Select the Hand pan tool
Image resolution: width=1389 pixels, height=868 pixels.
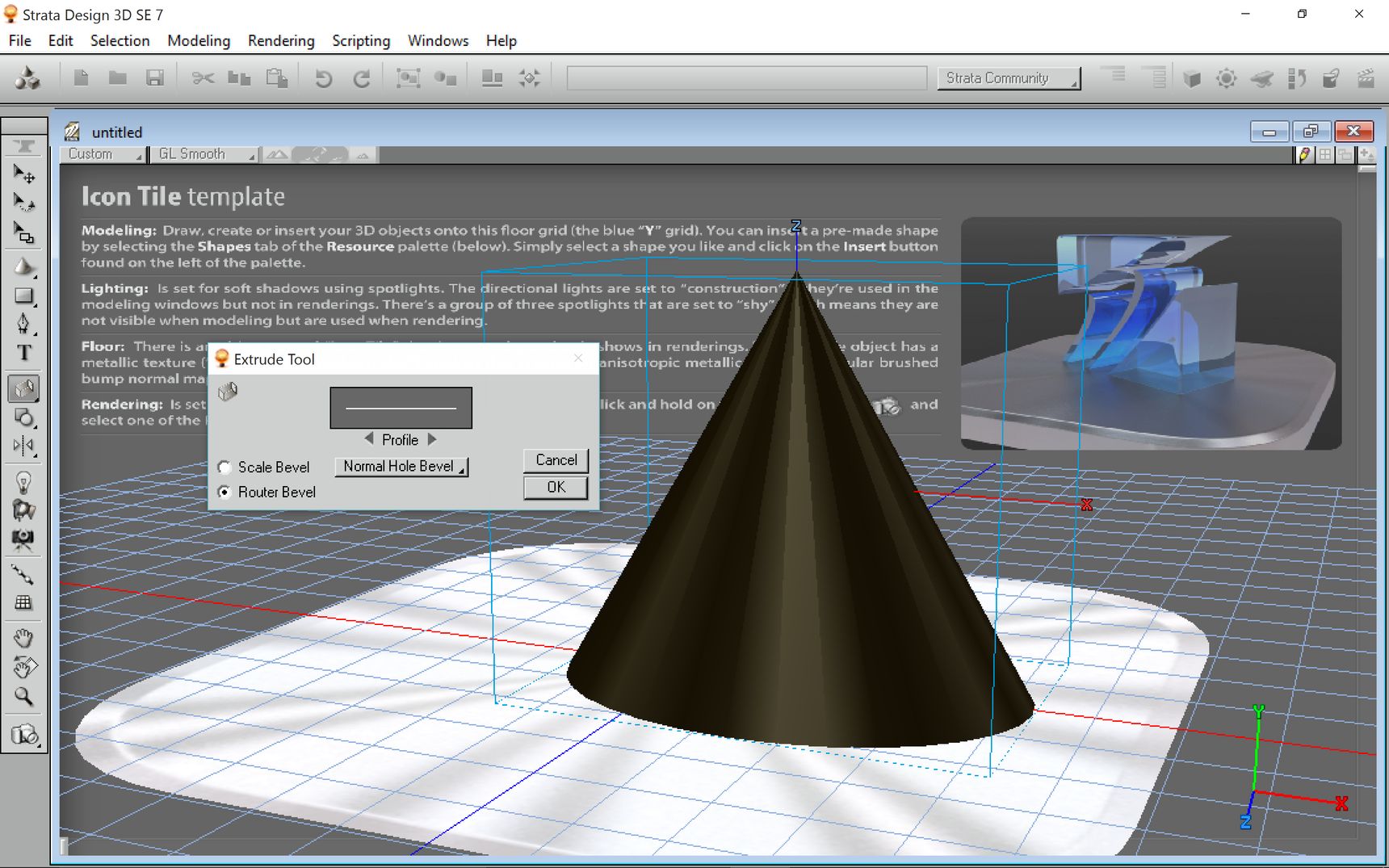(24, 639)
